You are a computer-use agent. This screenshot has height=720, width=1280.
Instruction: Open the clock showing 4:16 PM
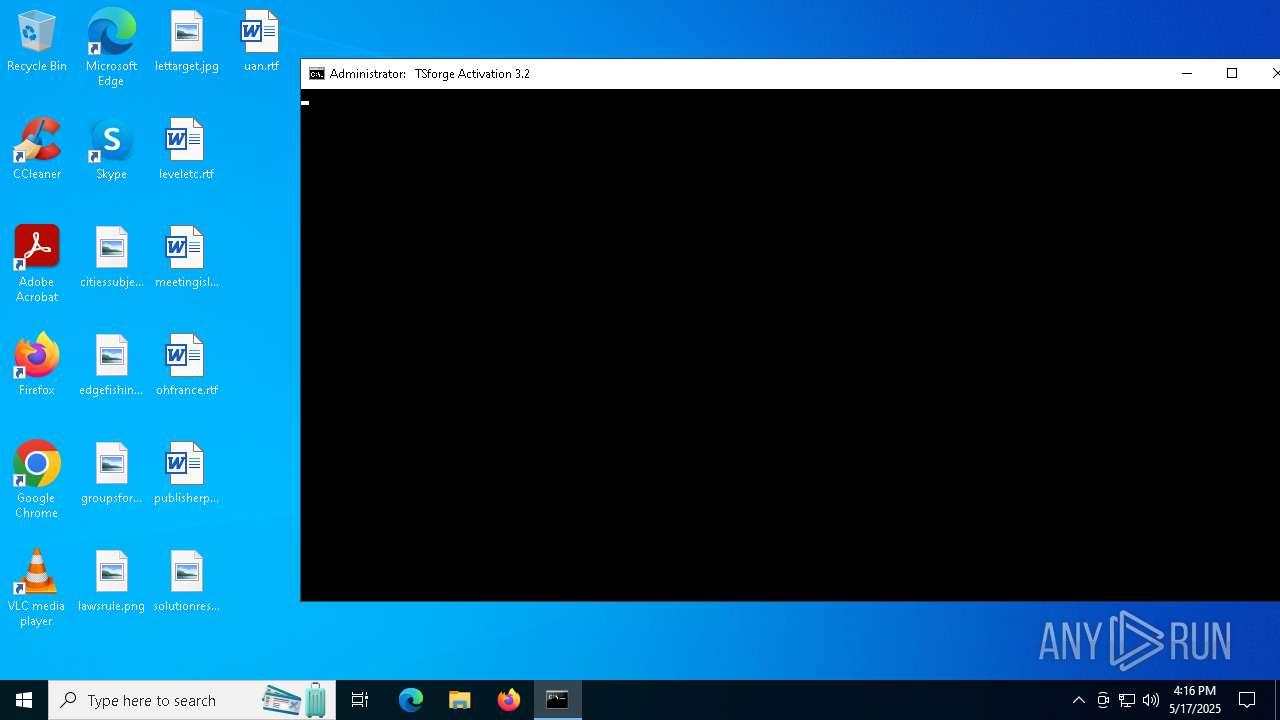[1195, 700]
